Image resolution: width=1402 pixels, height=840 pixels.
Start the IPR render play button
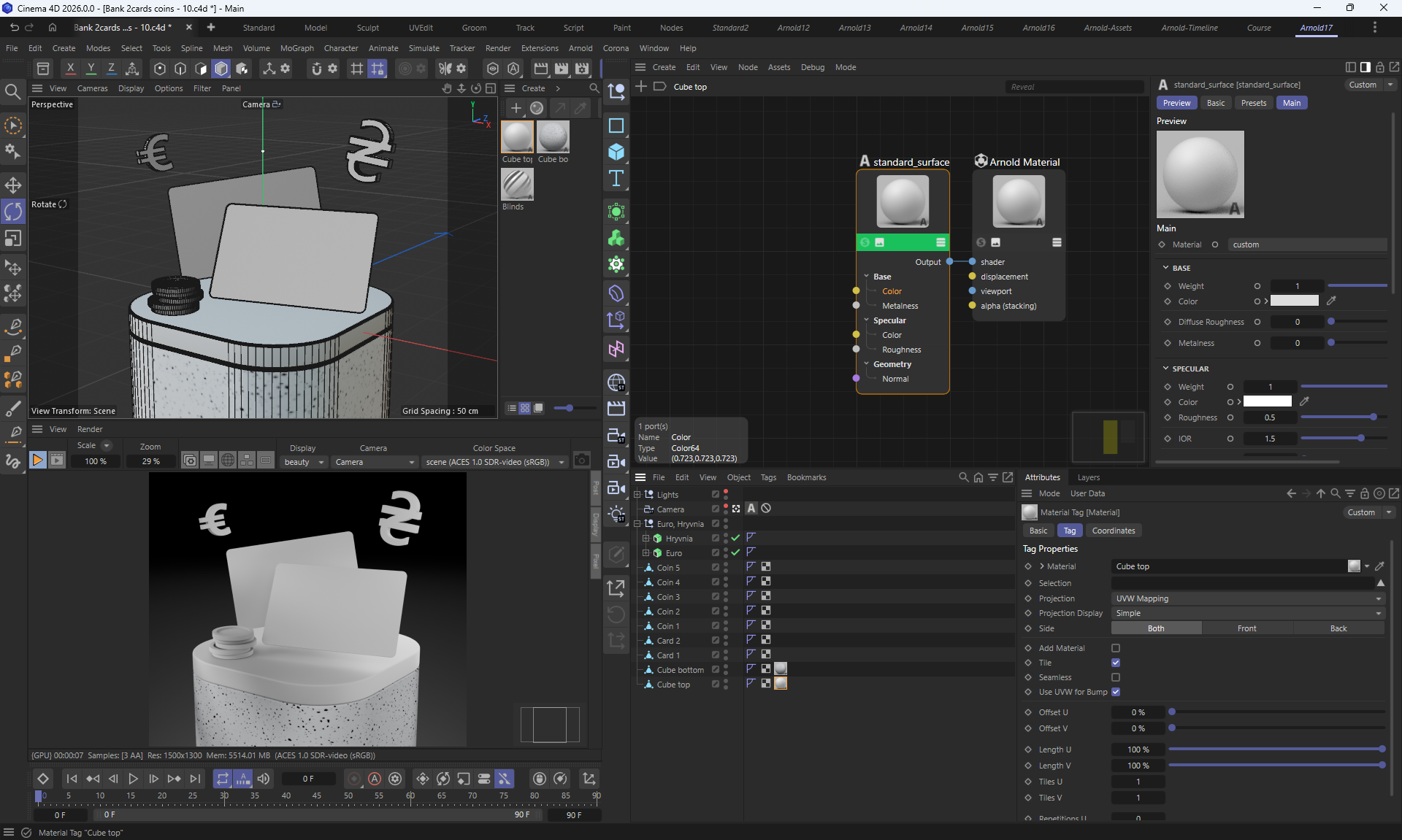[37, 461]
